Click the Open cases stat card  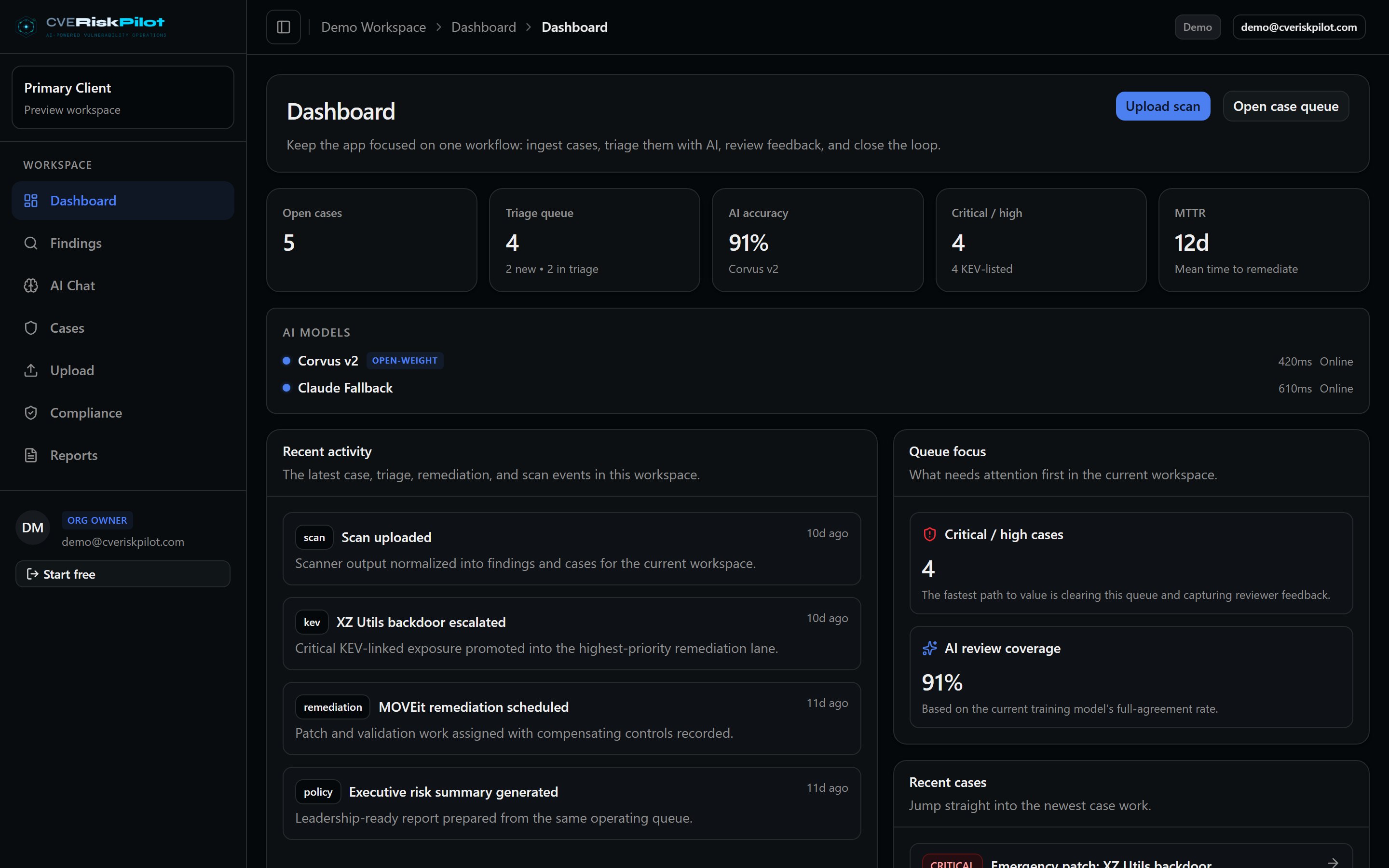(372, 240)
